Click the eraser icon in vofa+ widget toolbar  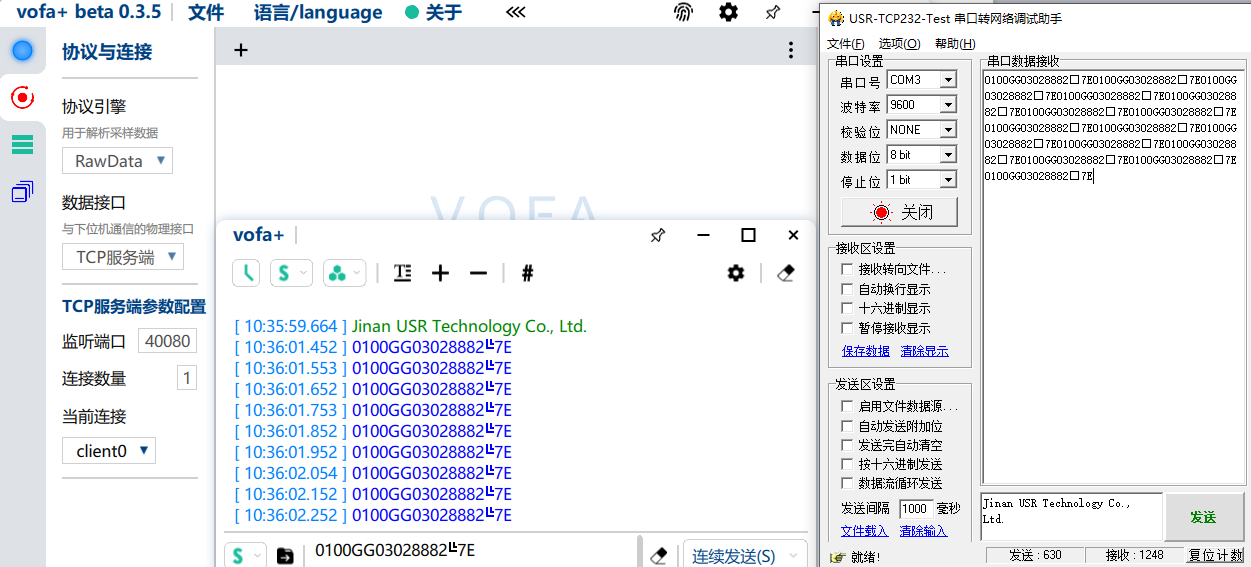tap(786, 273)
